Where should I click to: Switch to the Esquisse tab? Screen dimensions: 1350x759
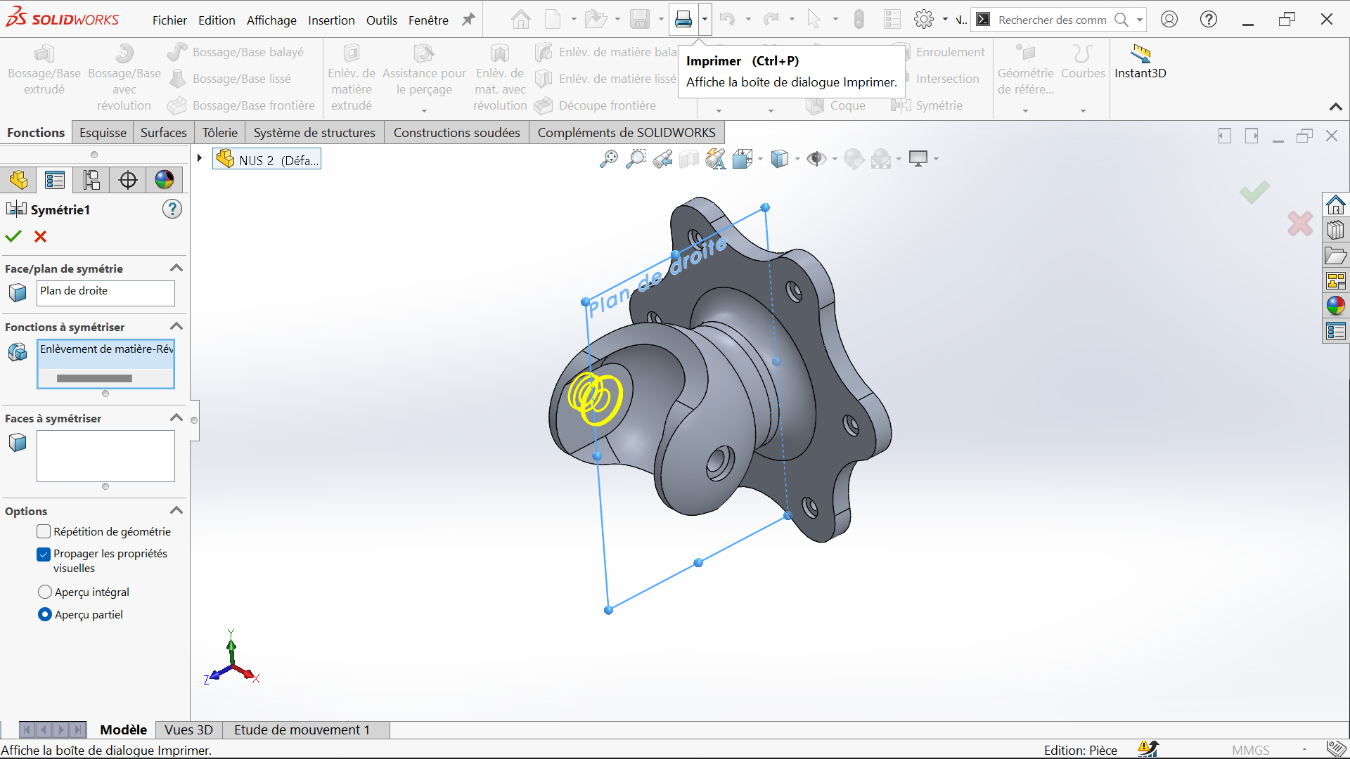[x=103, y=132]
